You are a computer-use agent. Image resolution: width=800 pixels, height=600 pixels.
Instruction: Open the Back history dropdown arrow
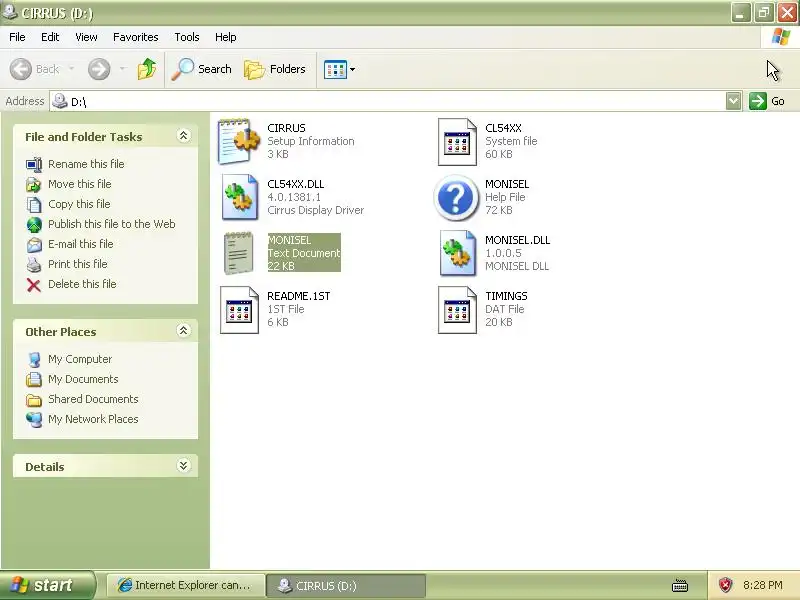click(x=71, y=68)
